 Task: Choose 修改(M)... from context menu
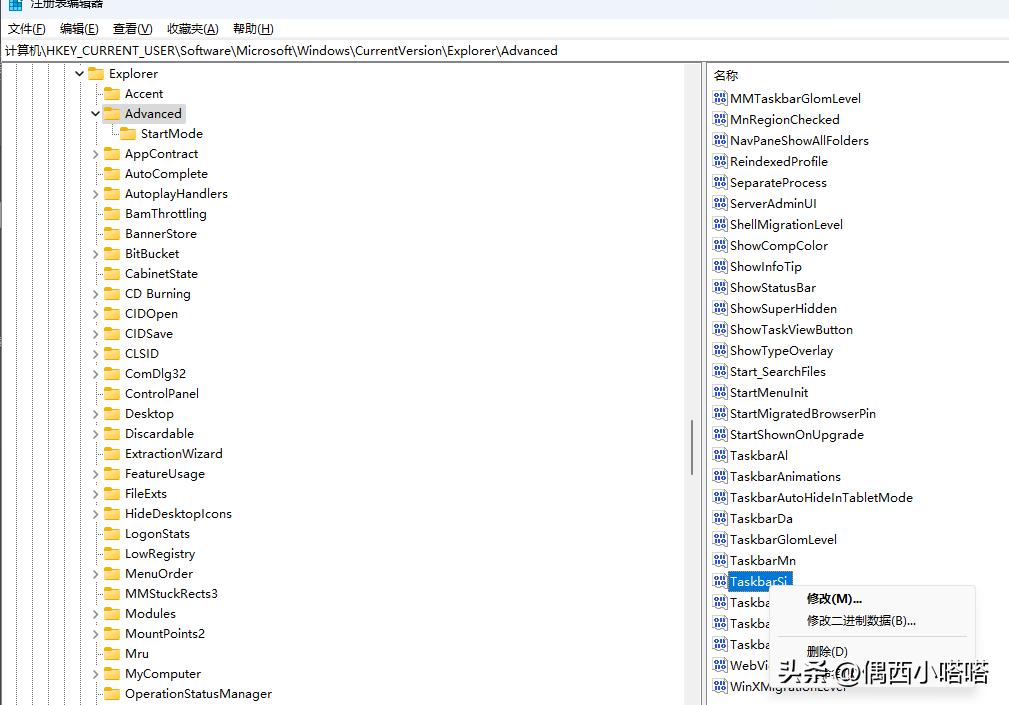click(x=834, y=599)
